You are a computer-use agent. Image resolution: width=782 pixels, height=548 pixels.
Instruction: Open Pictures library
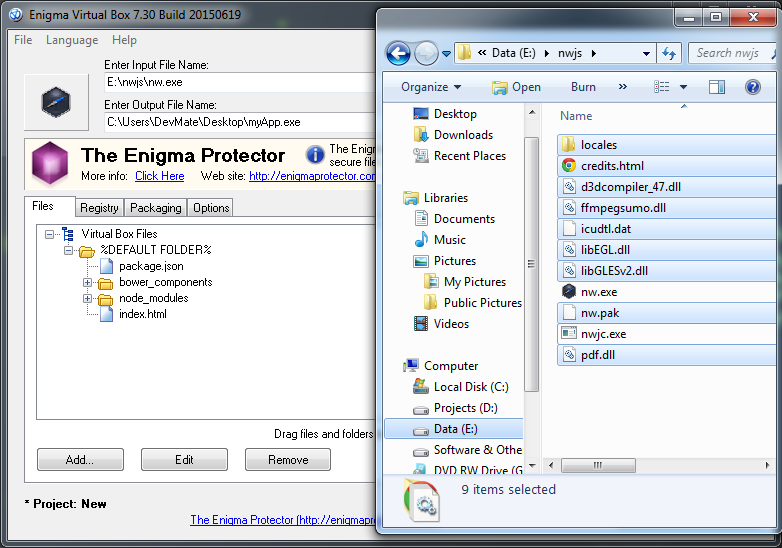[445, 260]
